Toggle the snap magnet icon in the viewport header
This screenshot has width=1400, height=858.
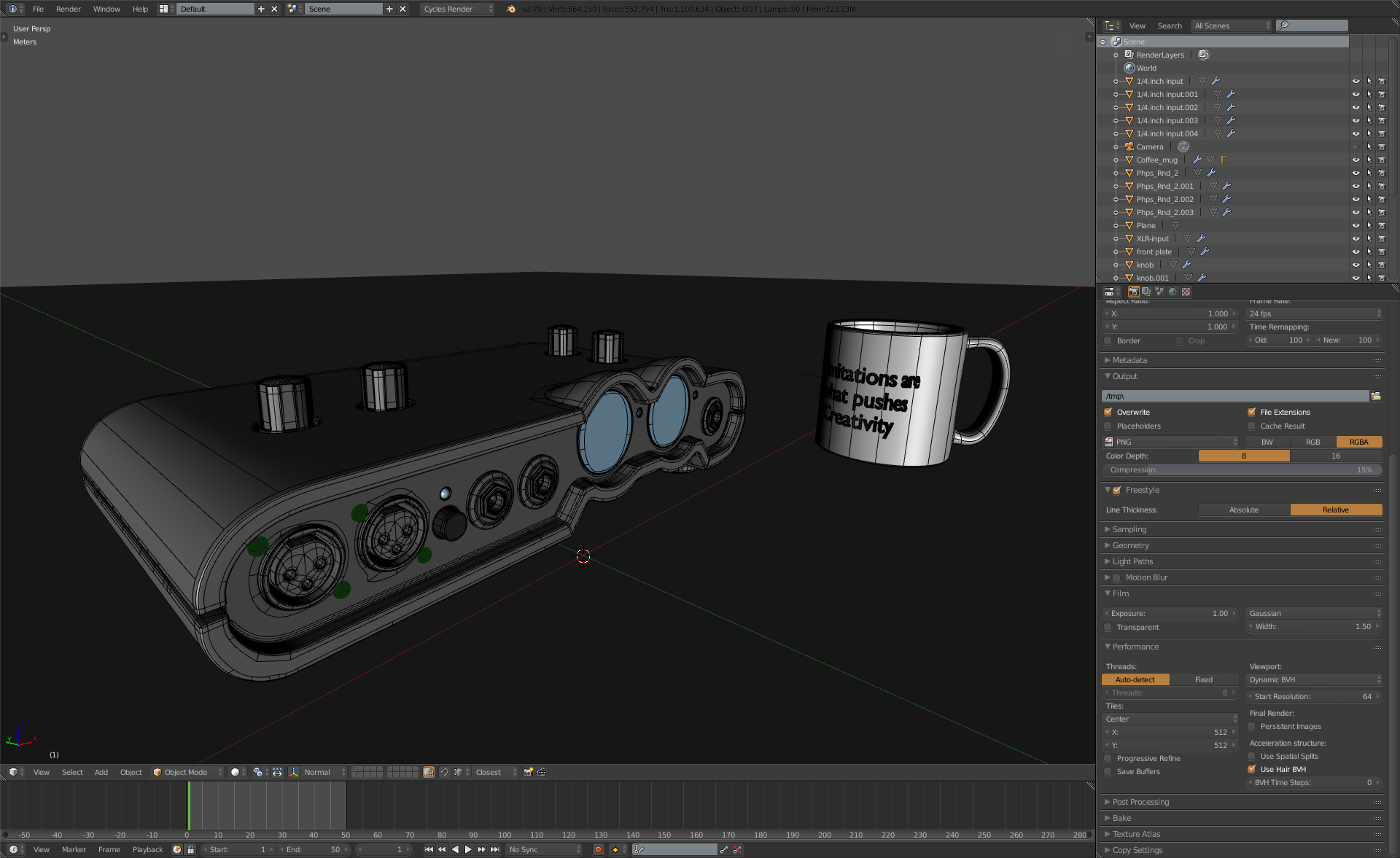445,772
